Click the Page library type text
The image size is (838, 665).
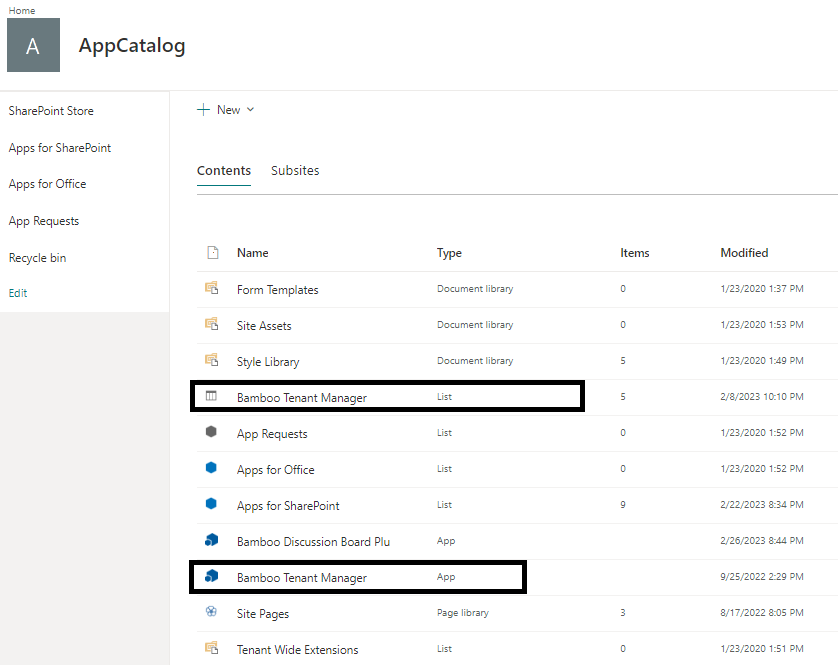click(x=463, y=613)
